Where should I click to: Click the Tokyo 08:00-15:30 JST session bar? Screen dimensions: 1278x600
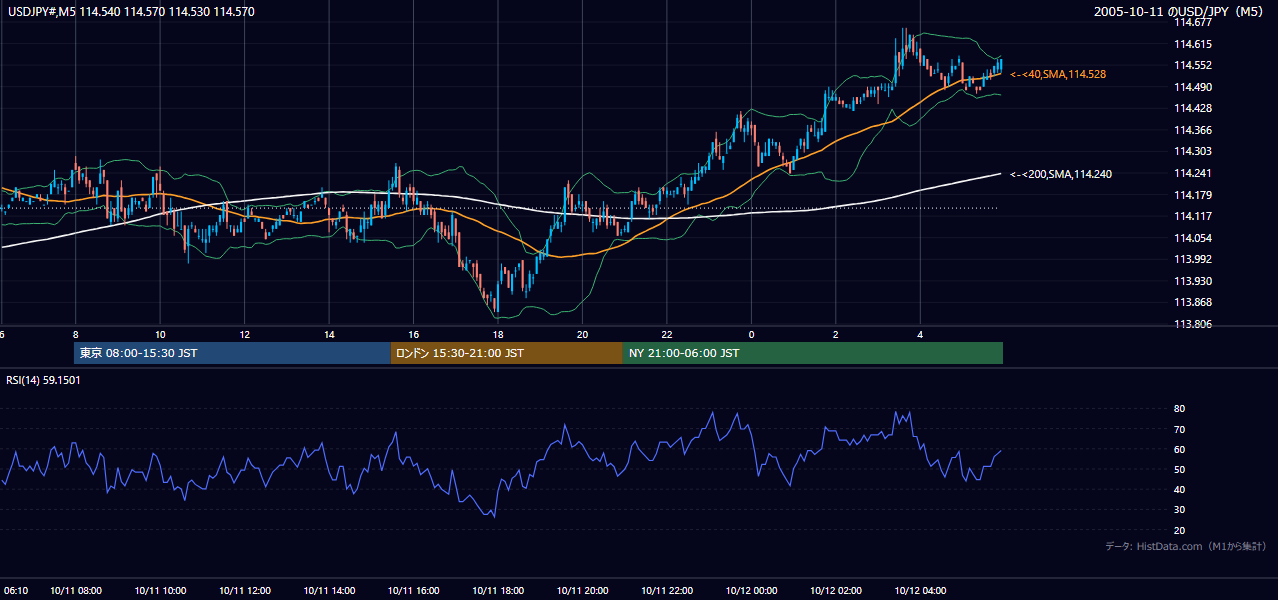(232, 353)
